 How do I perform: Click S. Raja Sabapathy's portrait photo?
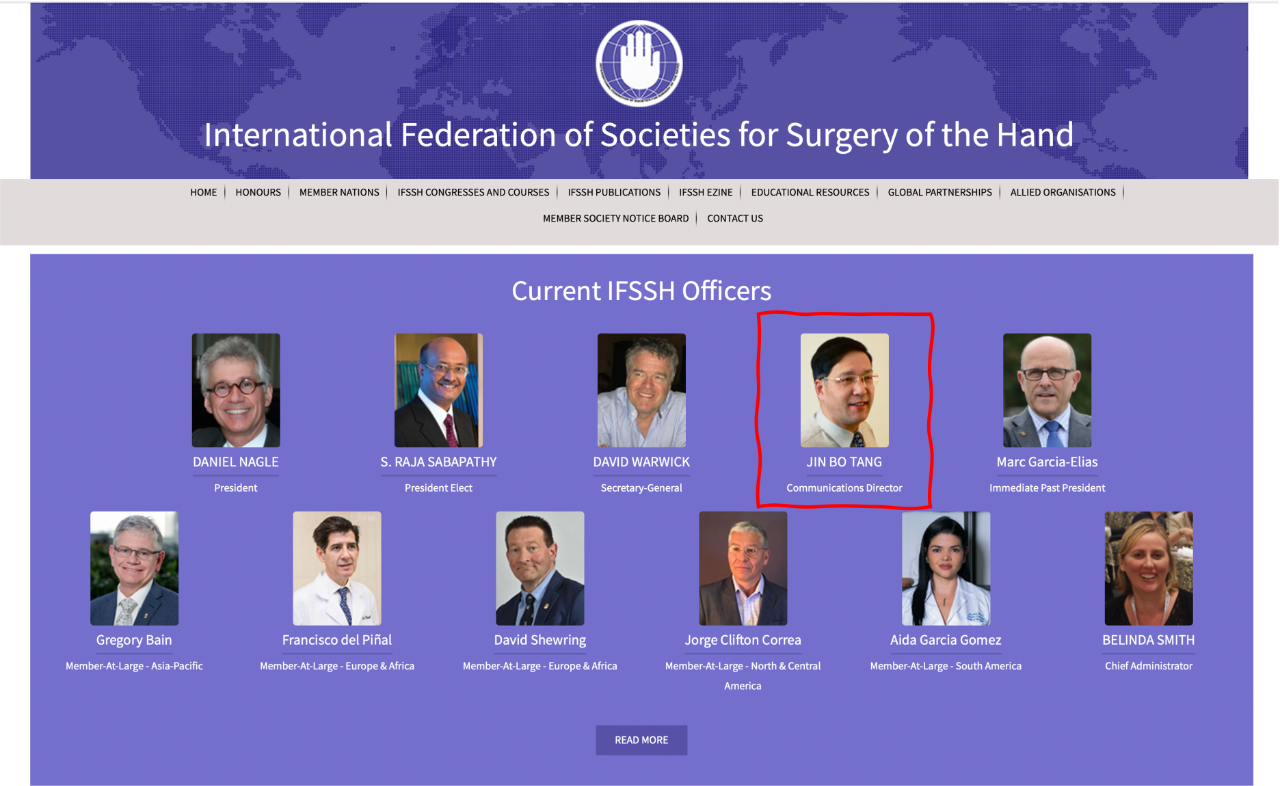point(439,390)
